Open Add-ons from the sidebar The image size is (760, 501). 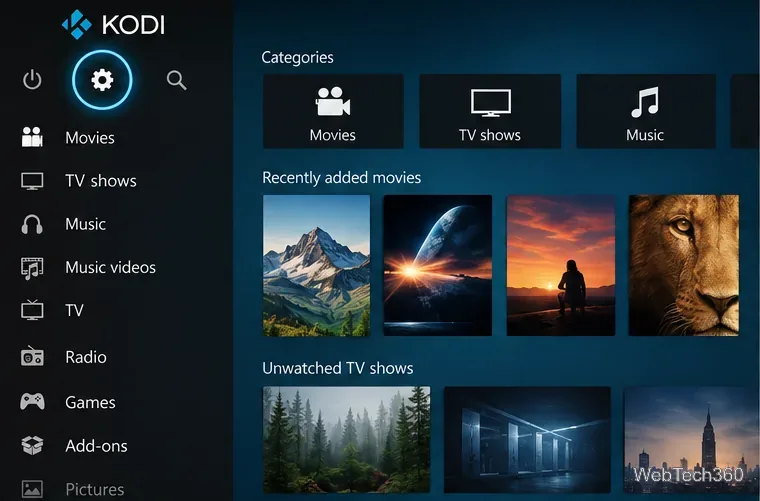point(96,446)
